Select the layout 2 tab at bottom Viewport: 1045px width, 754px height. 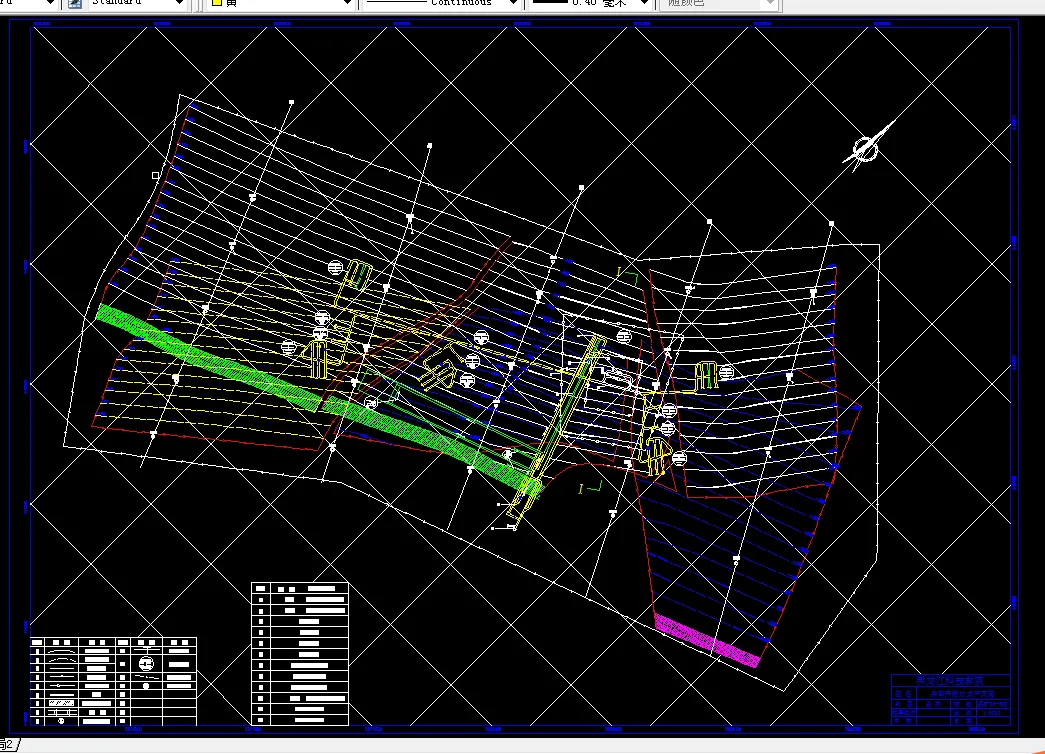pos(9,744)
